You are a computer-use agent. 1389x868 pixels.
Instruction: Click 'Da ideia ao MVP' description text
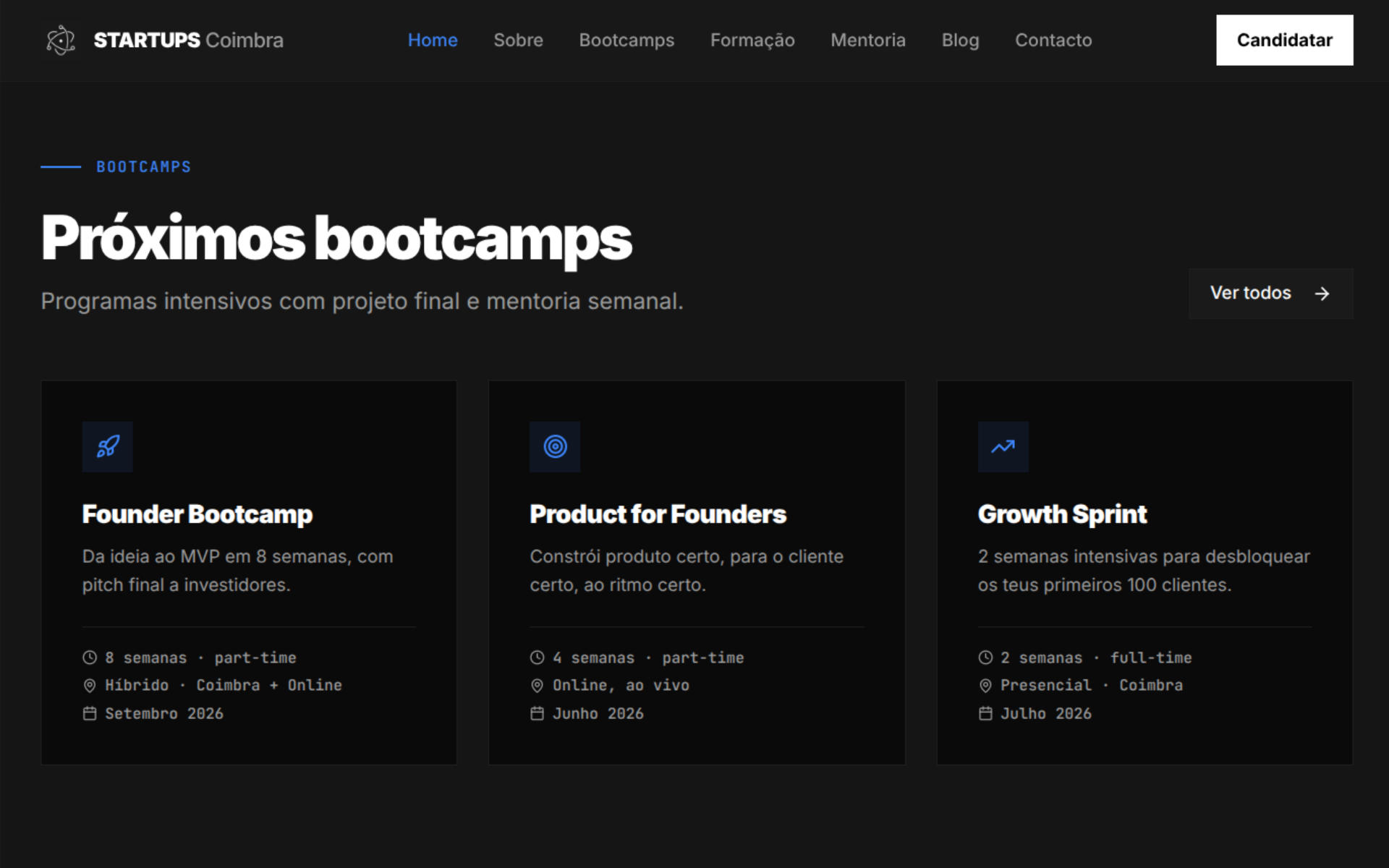tap(237, 570)
